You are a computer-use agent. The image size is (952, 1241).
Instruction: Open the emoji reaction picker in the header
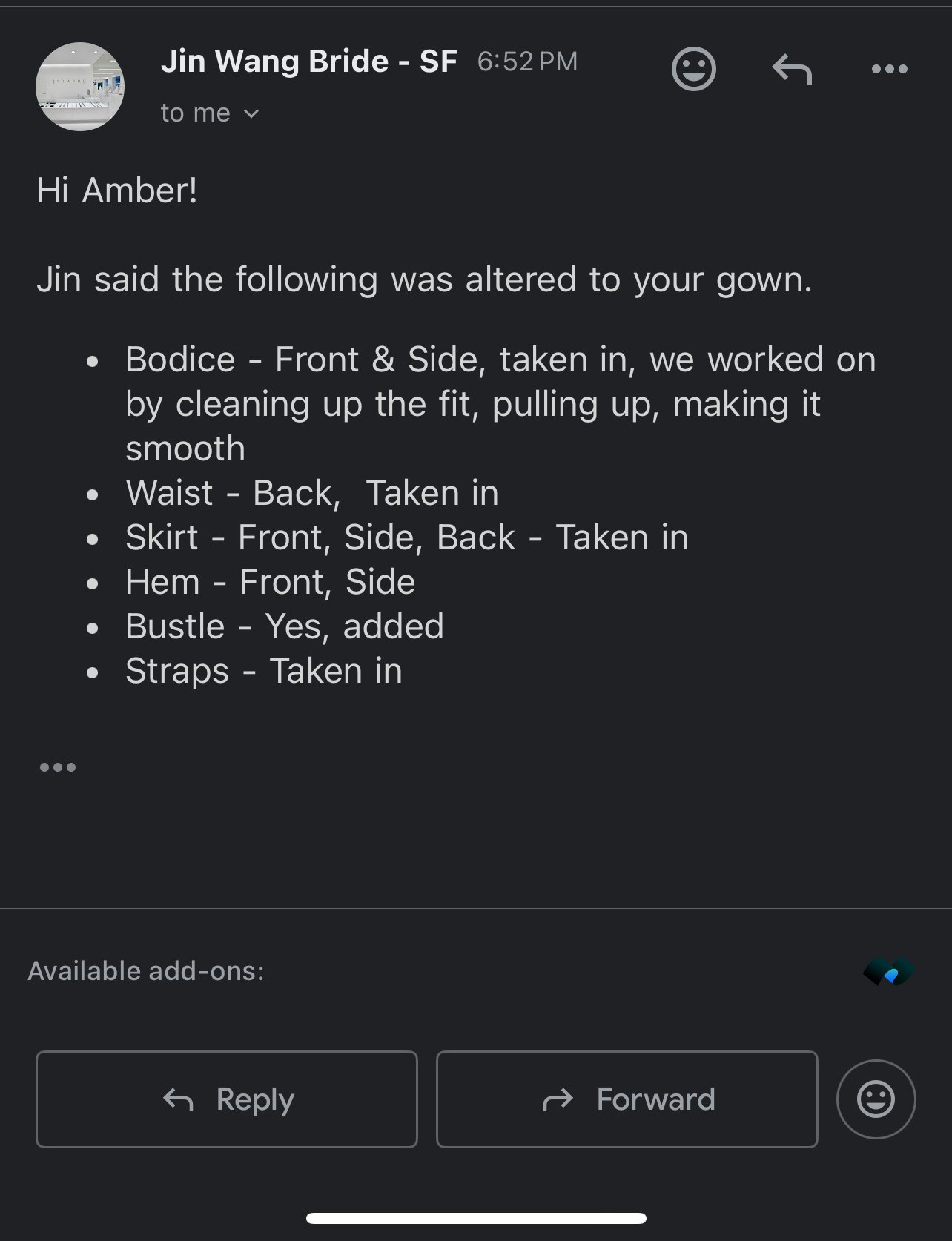coord(693,69)
